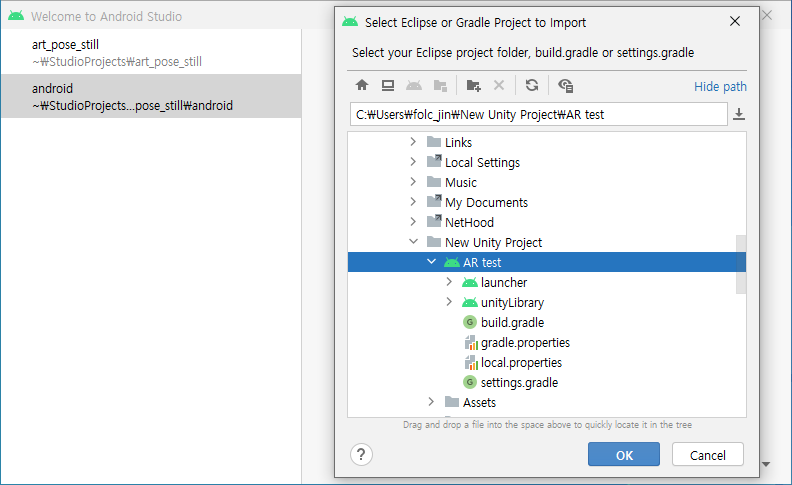
Task: Collapse the New Unity Project folder
Action: [413, 242]
